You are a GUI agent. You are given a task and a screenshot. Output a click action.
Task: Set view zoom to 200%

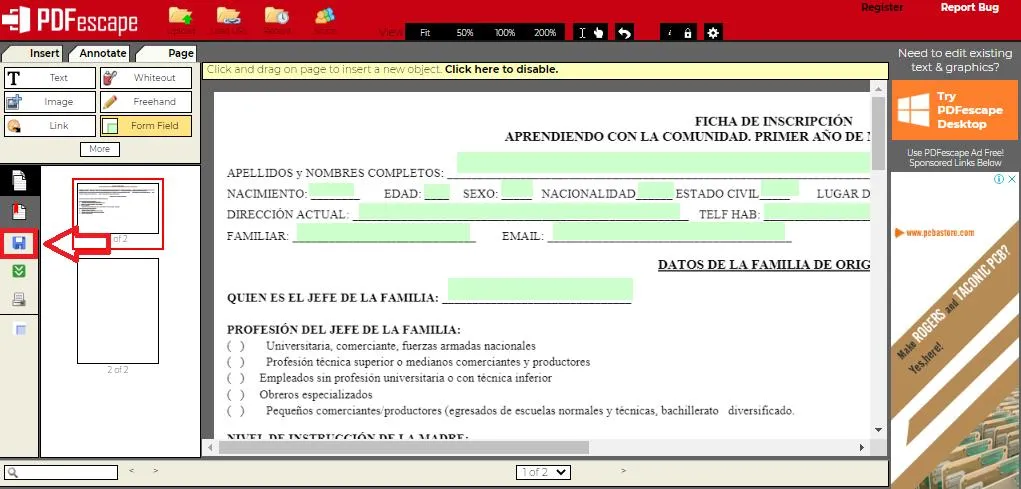click(x=545, y=33)
